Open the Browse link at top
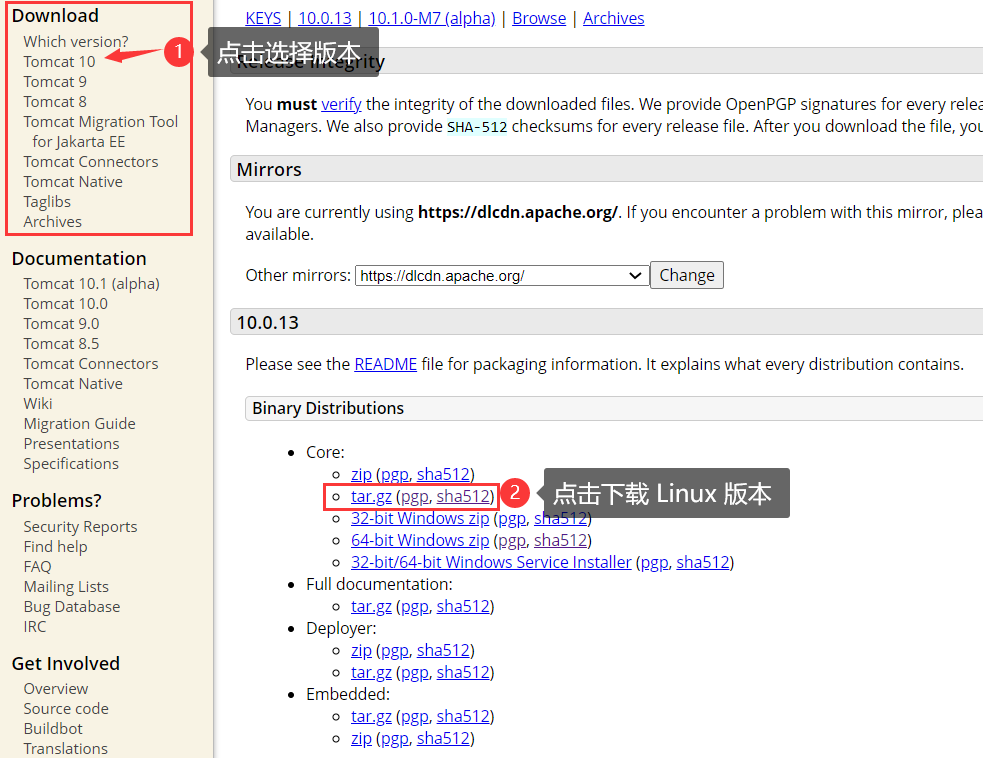The width and height of the screenshot is (983, 758). pos(539,18)
